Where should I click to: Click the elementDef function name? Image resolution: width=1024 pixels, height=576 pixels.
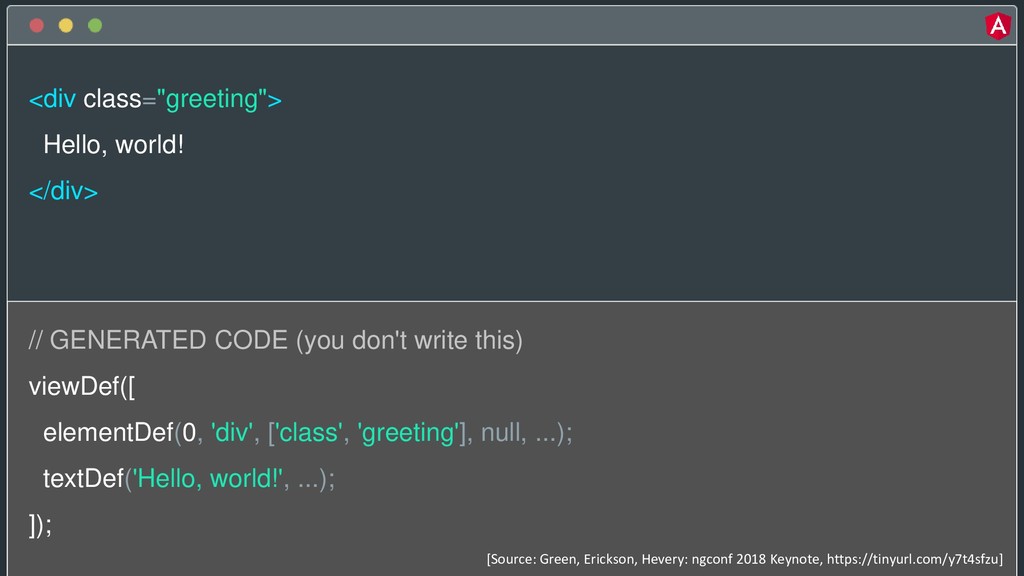click(108, 432)
